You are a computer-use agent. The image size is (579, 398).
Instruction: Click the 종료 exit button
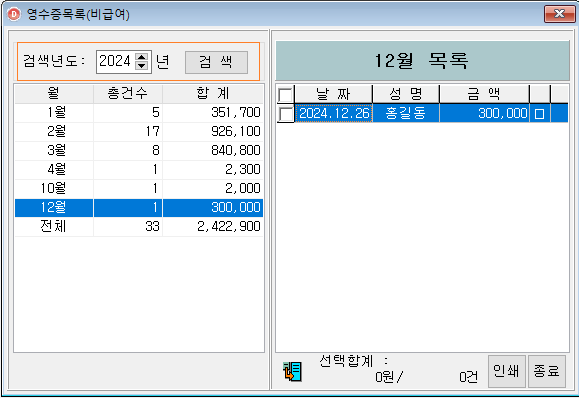547,371
